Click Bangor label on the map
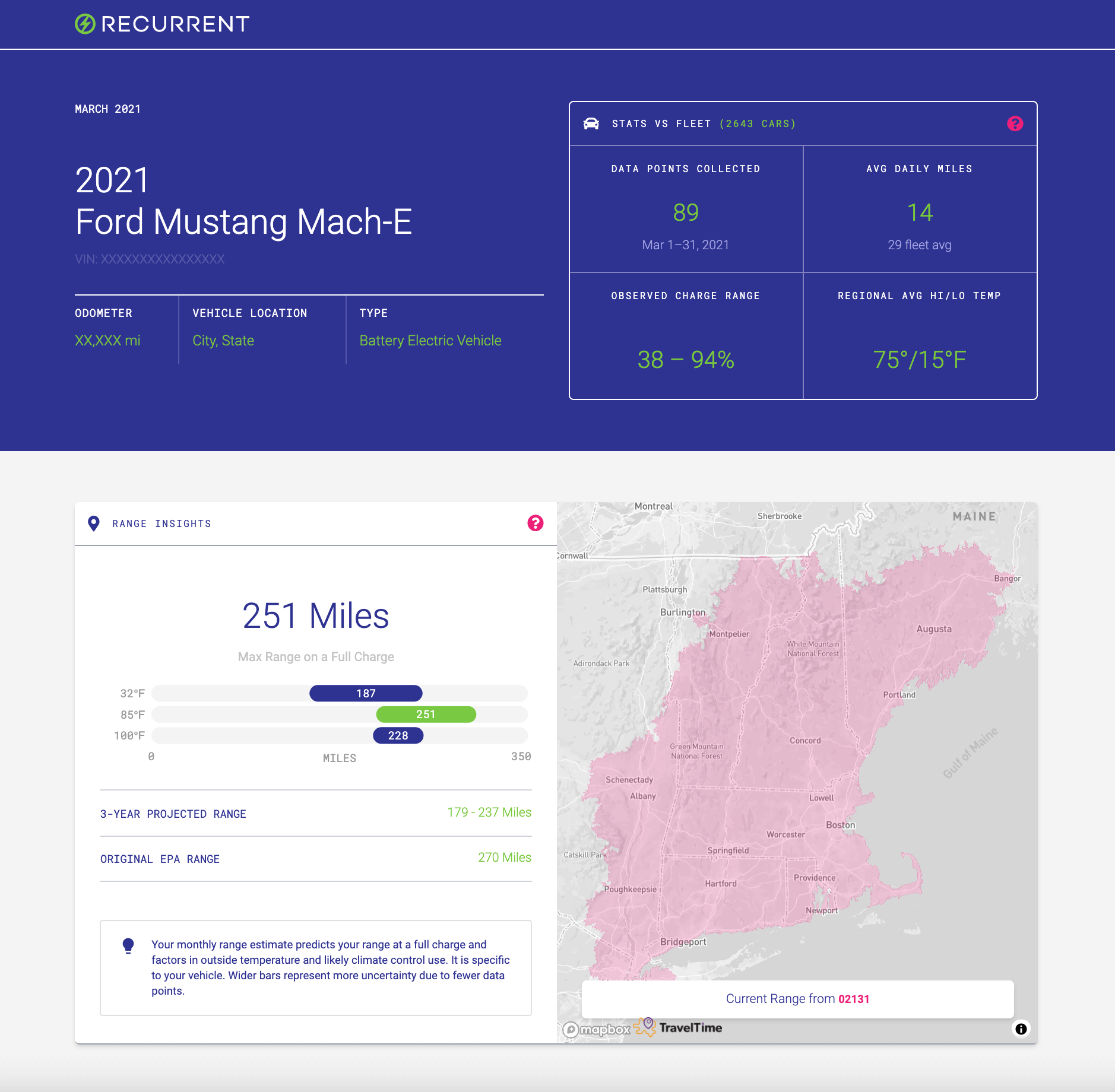The height and width of the screenshot is (1092, 1115). point(1008,578)
